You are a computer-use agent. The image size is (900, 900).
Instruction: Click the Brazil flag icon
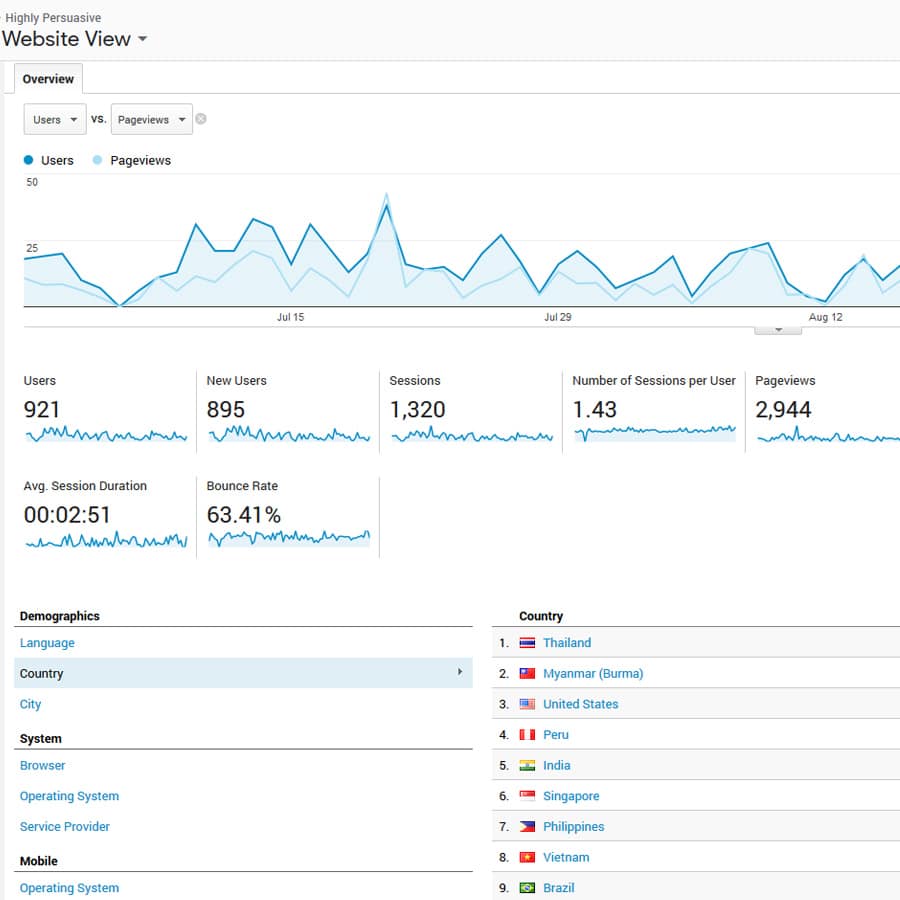(x=527, y=888)
